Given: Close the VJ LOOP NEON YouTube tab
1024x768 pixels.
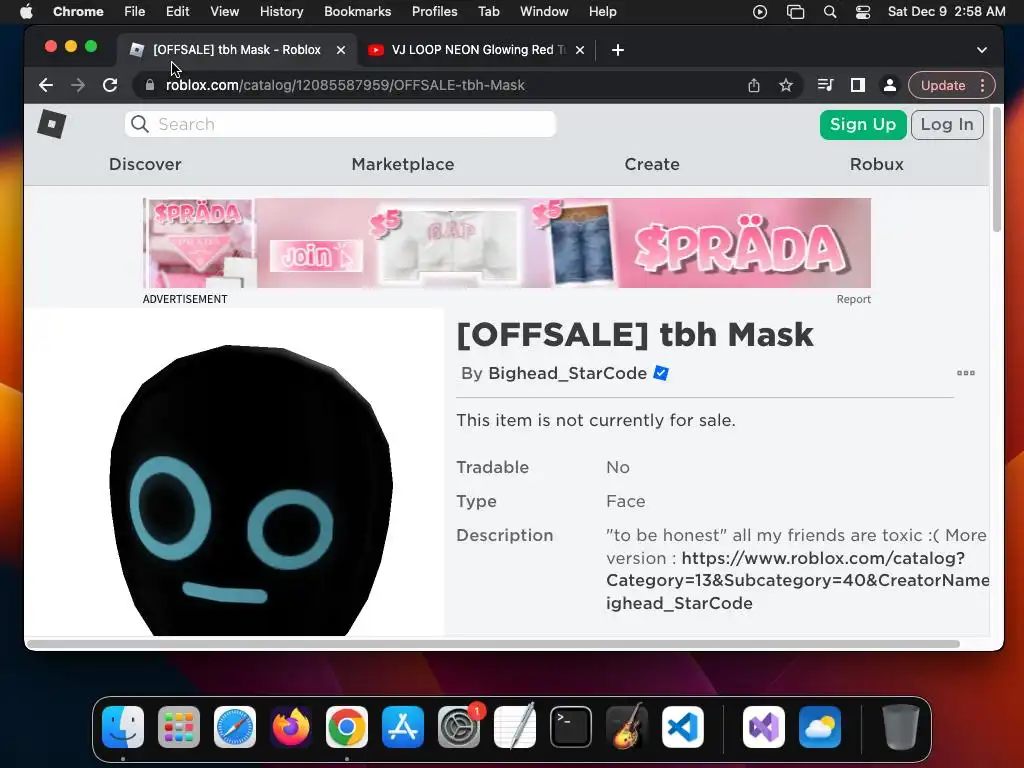Looking at the screenshot, I should 580,50.
